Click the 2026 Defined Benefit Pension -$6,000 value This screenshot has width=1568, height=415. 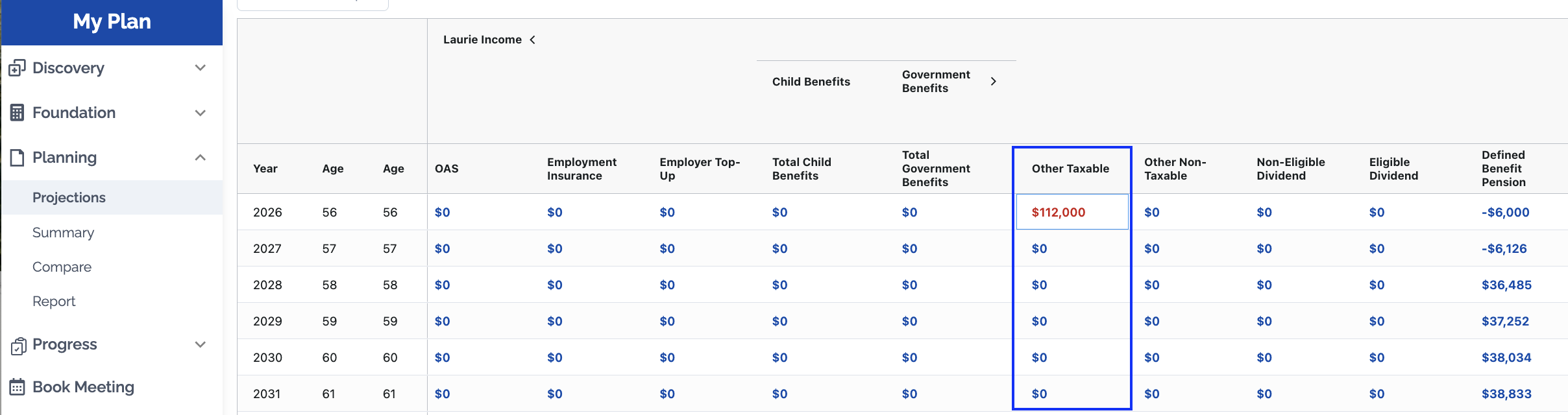point(1505,212)
